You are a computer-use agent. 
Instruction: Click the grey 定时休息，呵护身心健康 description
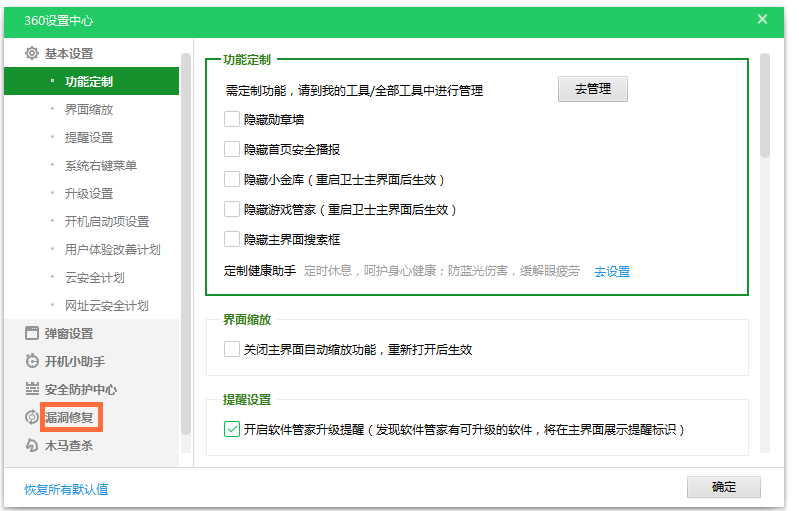click(442, 271)
